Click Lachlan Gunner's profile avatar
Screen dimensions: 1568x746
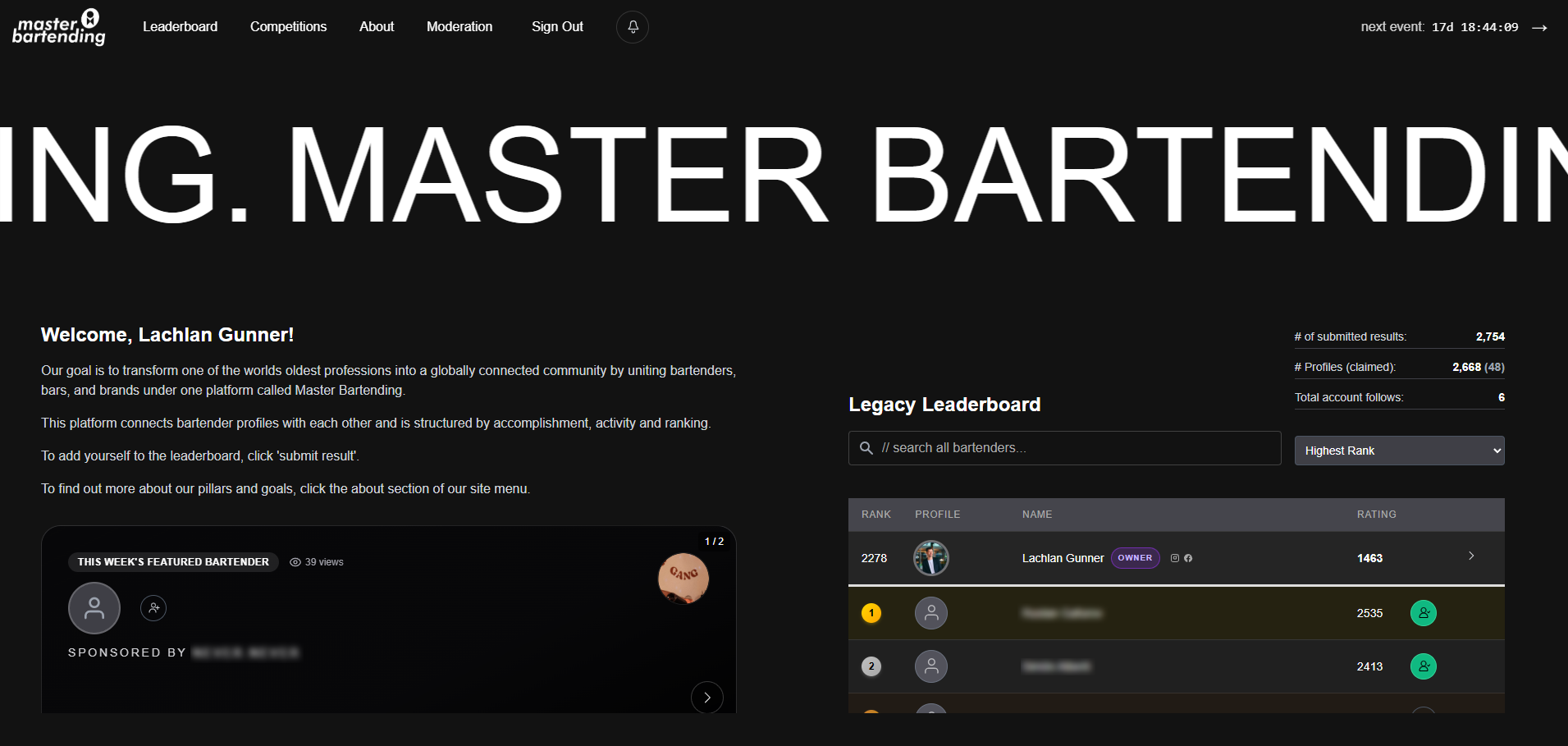pos(931,558)
